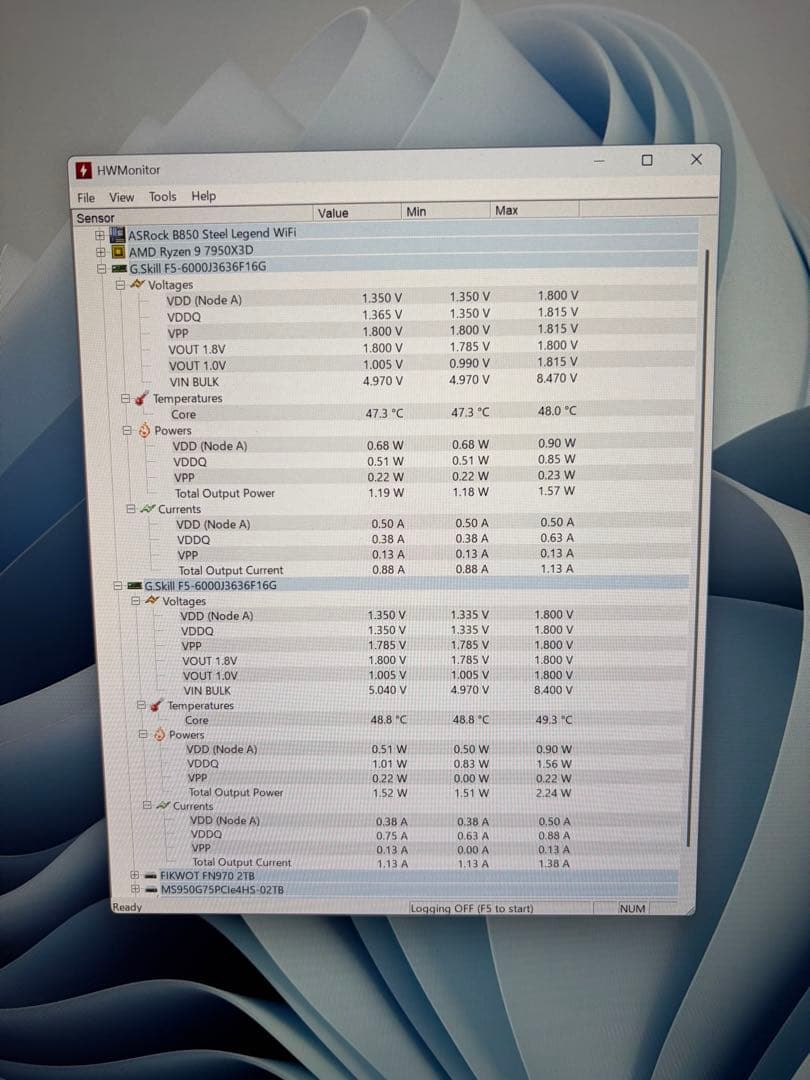Collapse the first G.Skill F5-6000J3636F16G node
Image resolution: width=810 pixels, height=1080 pixels.
tap(102, 269)
